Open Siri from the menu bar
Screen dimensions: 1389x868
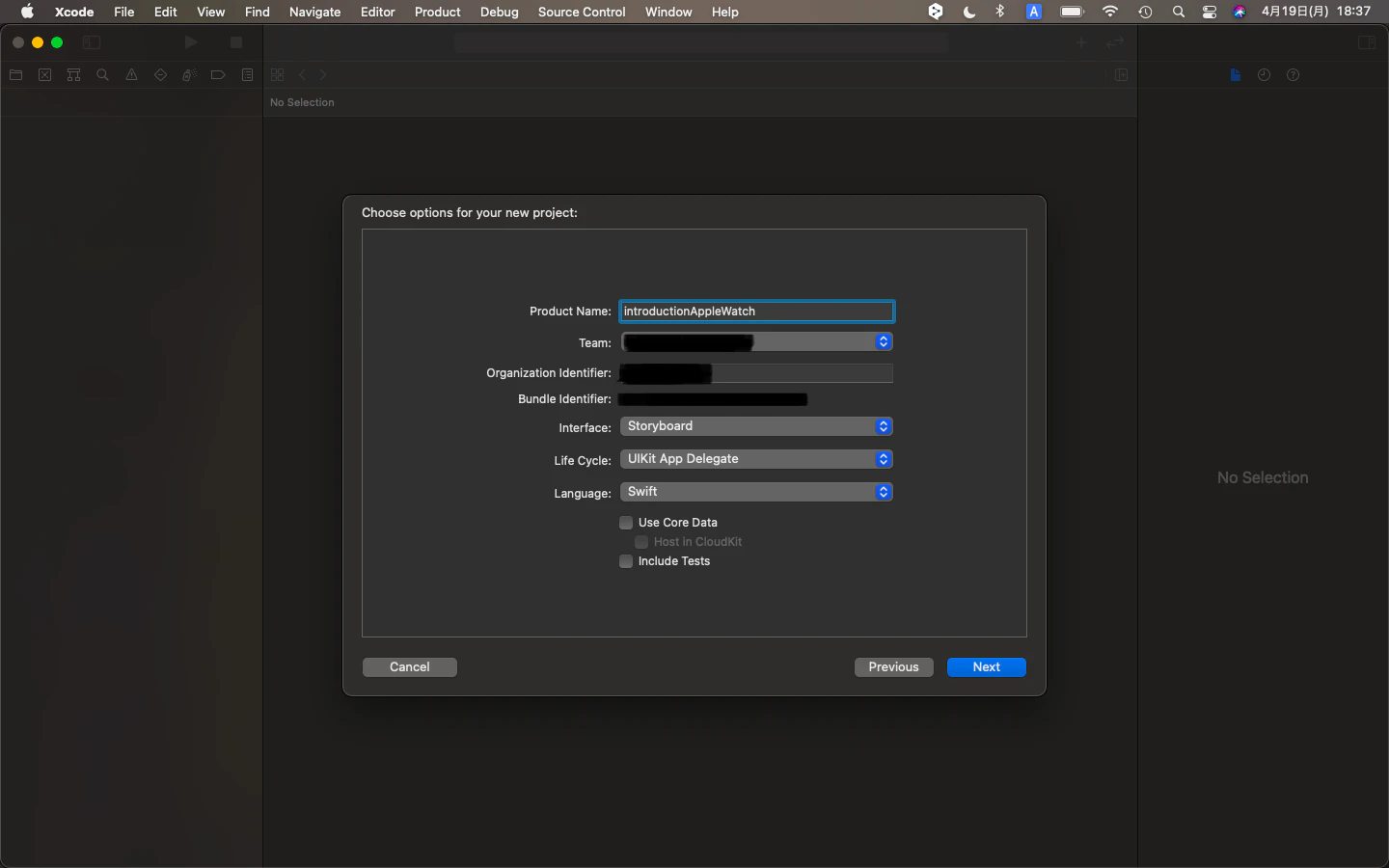point(1239,12)
